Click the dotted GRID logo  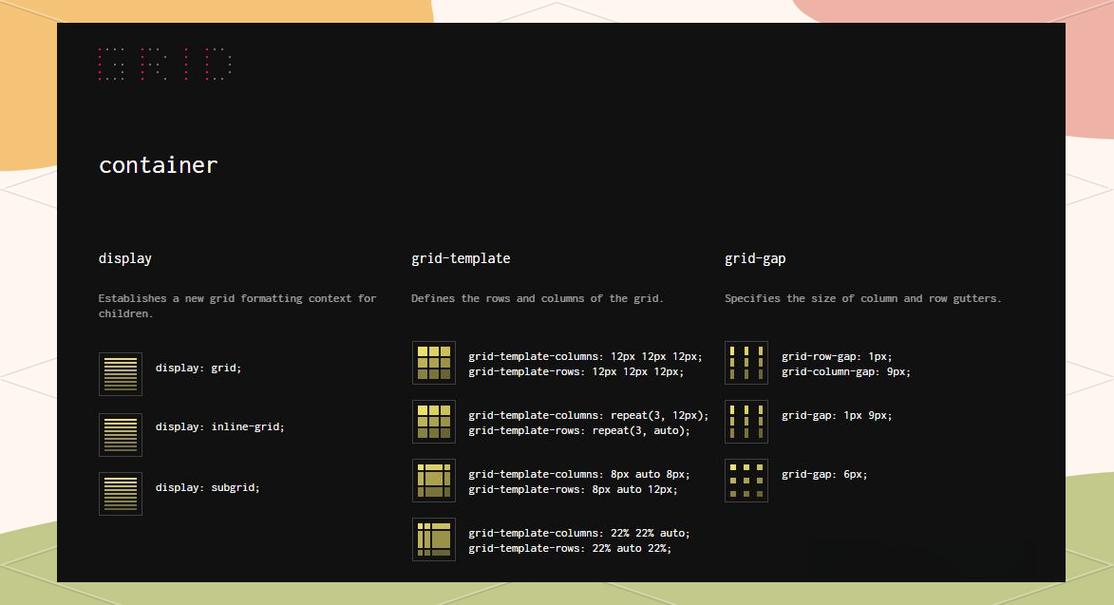coord(165,64)
